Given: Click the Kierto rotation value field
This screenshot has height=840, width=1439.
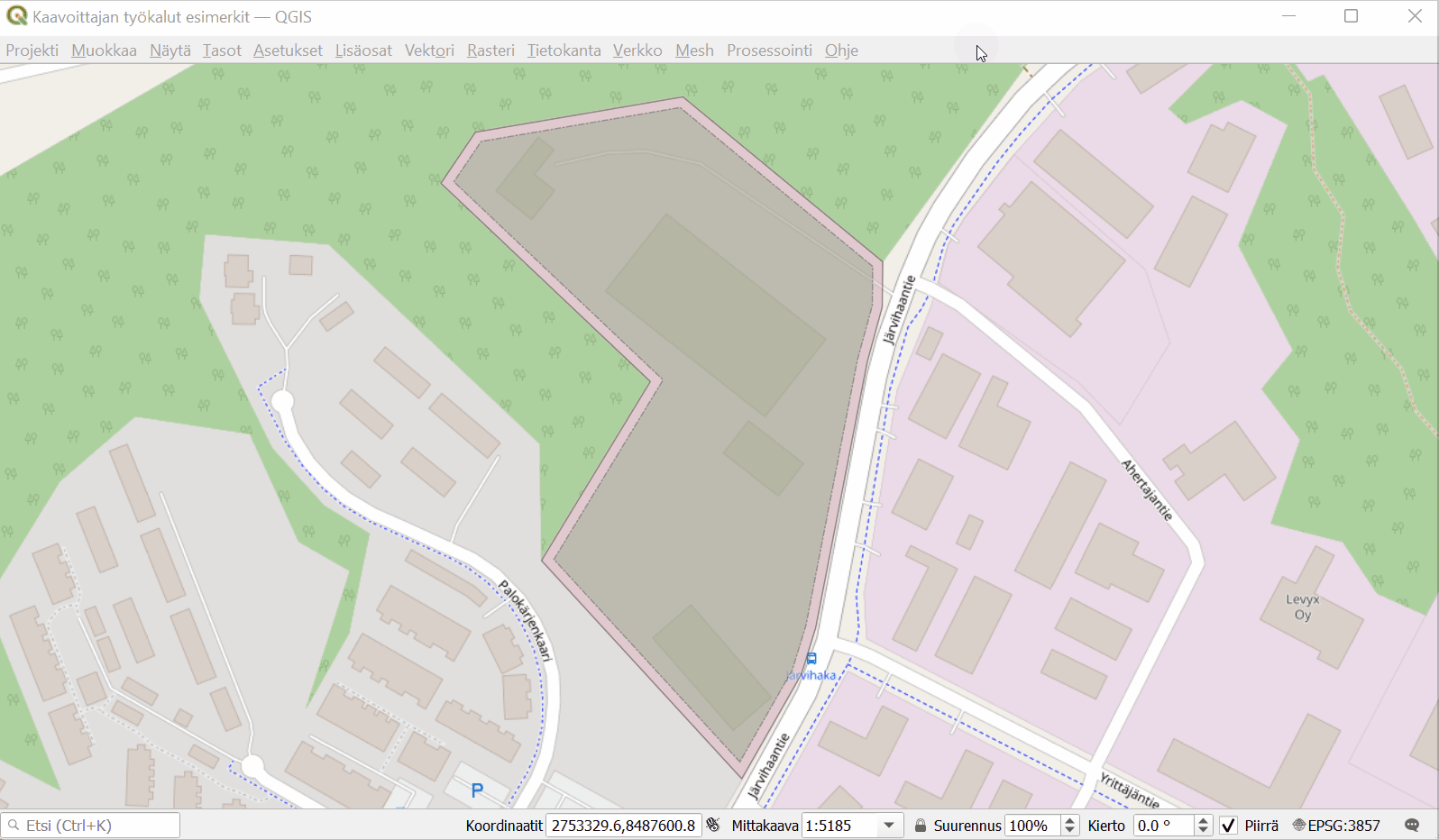Looking at the screenshot, I should 1163,826.
